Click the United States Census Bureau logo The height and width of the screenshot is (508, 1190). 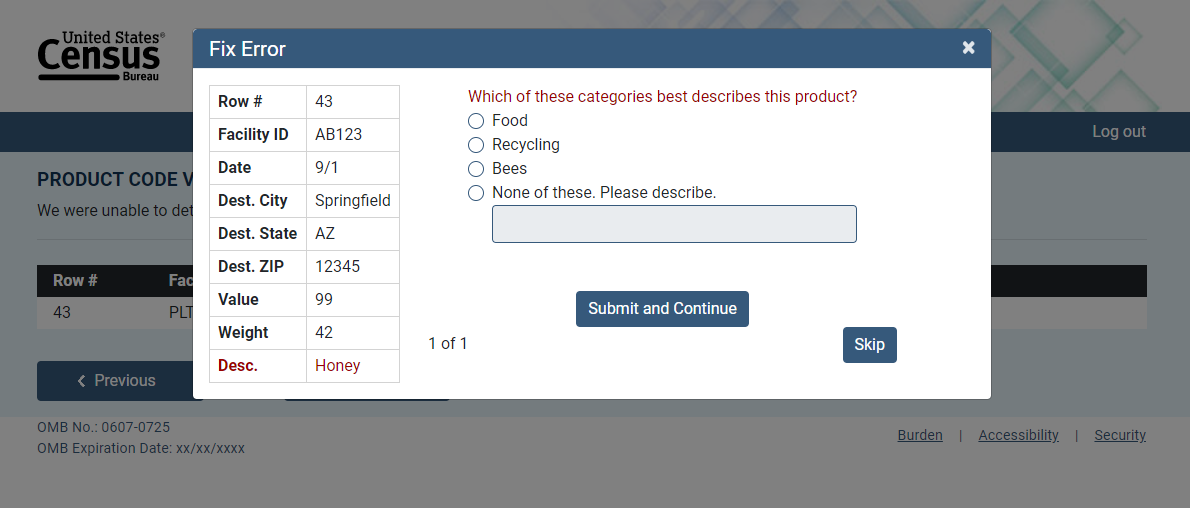[x=101, y=56]
